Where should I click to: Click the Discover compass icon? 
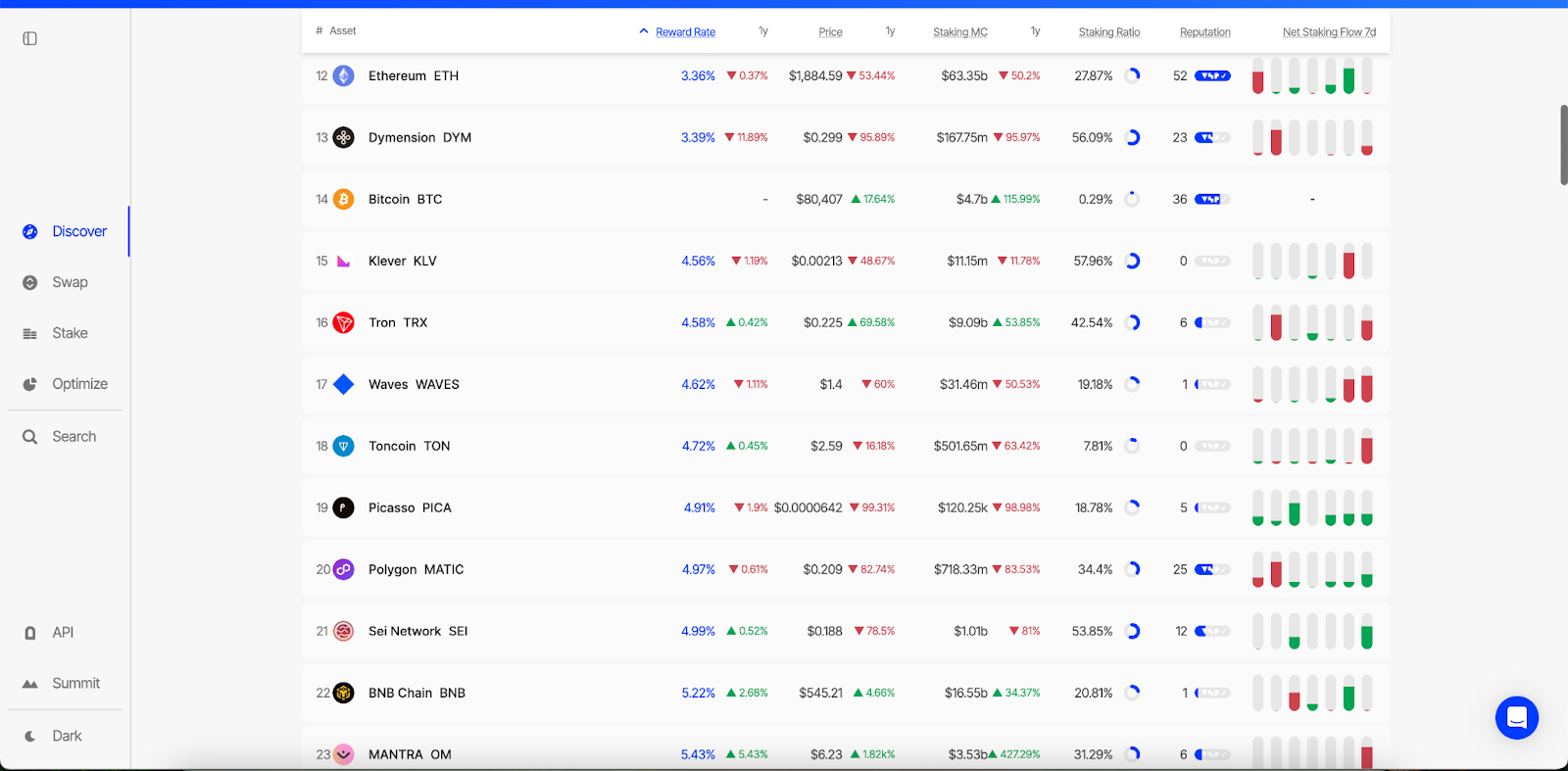[x=30, y=232]
